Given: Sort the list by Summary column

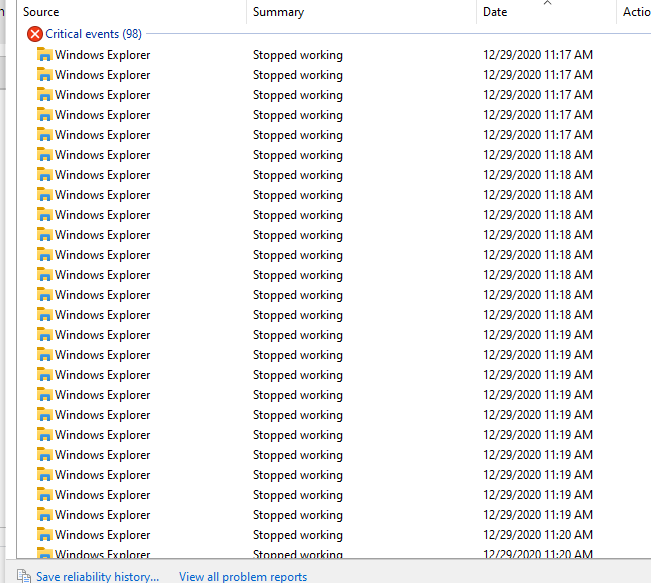Looking at the screenshot, I should point(361,12).
